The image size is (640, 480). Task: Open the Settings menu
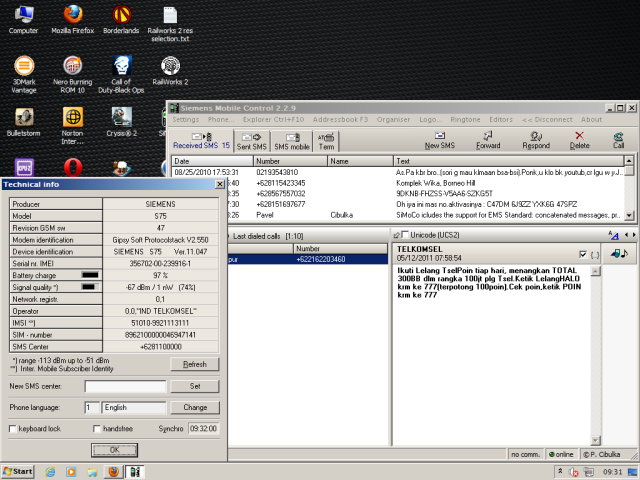186,120
